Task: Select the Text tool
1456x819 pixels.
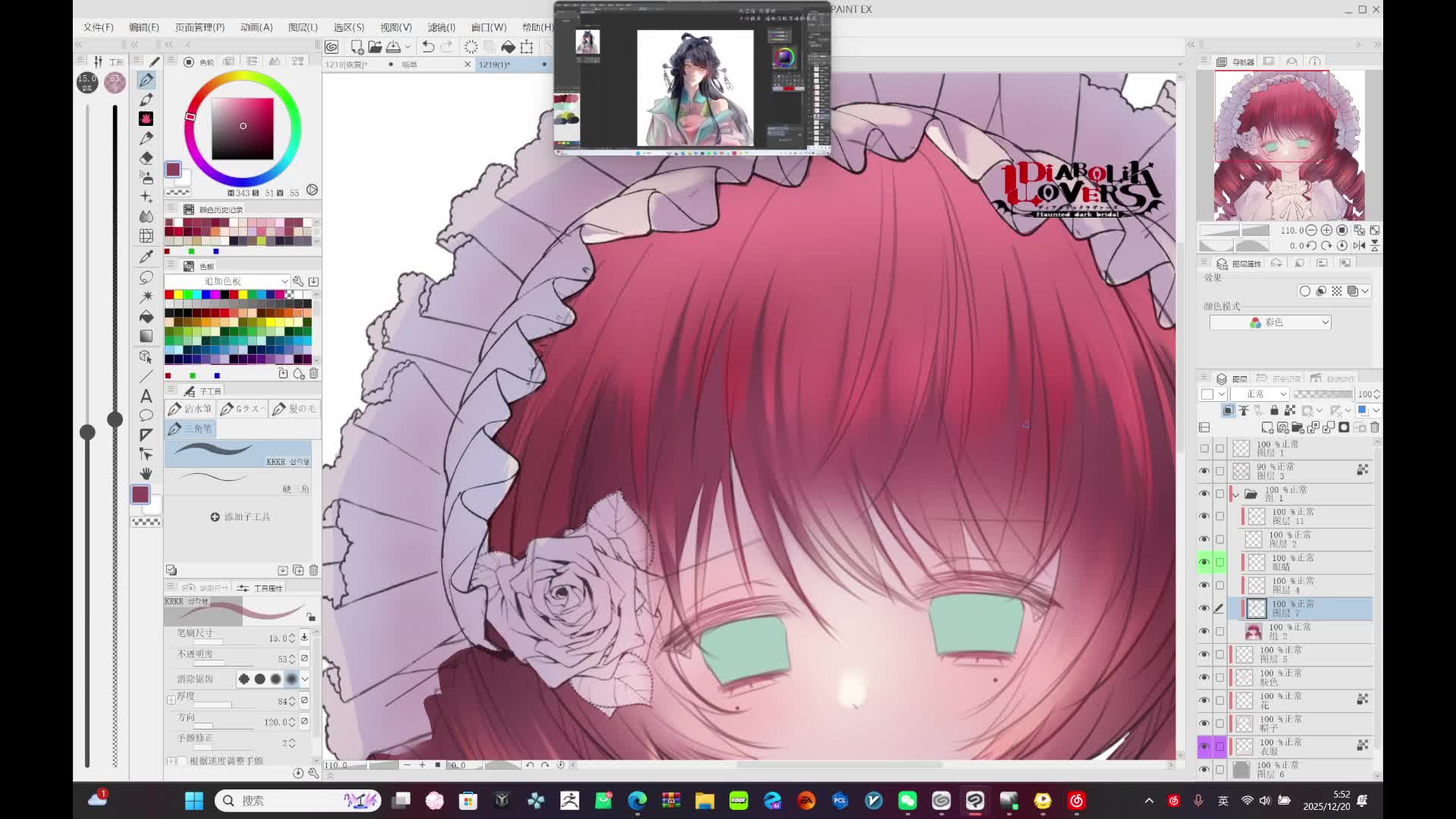Action: 146,396
